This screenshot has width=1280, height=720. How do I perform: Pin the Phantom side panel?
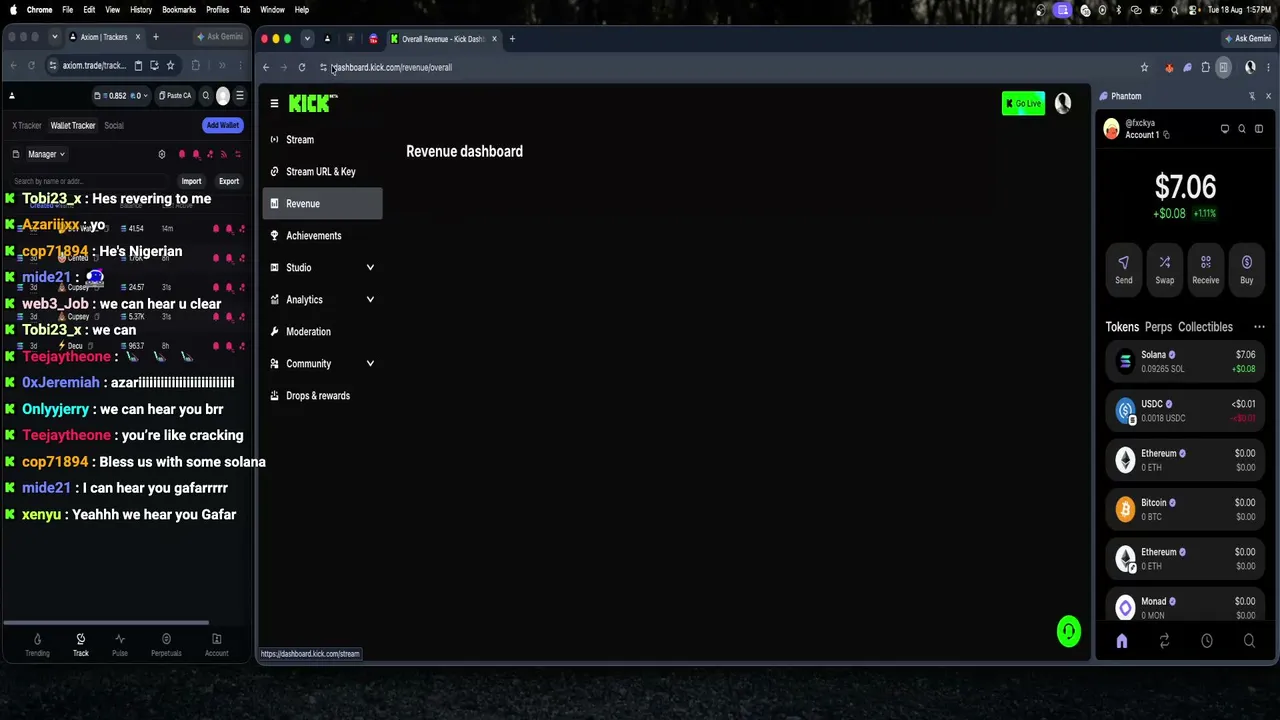pyautogui.click(x=1252, y=96)
